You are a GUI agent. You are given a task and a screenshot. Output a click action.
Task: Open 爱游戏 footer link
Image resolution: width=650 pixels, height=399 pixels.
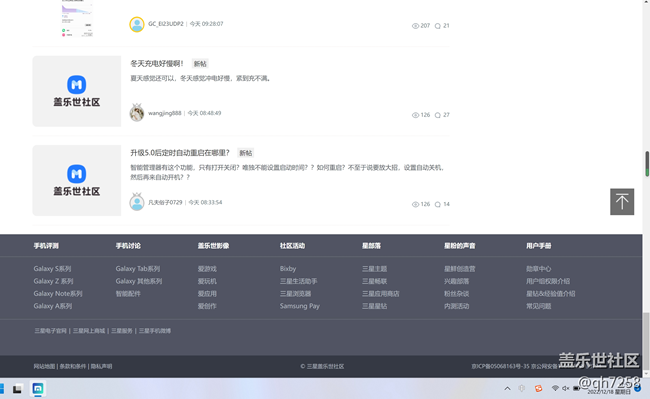click(x=207, y=268)
